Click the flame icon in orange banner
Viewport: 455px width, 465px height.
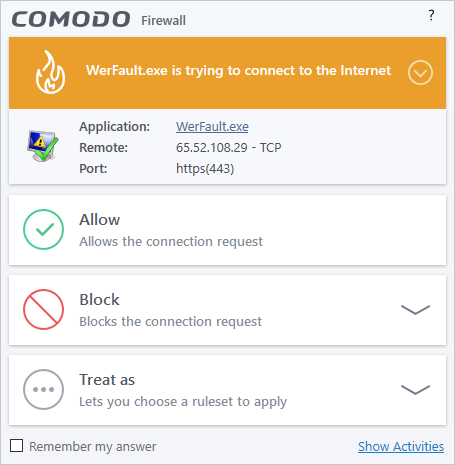tap(50, 72)
